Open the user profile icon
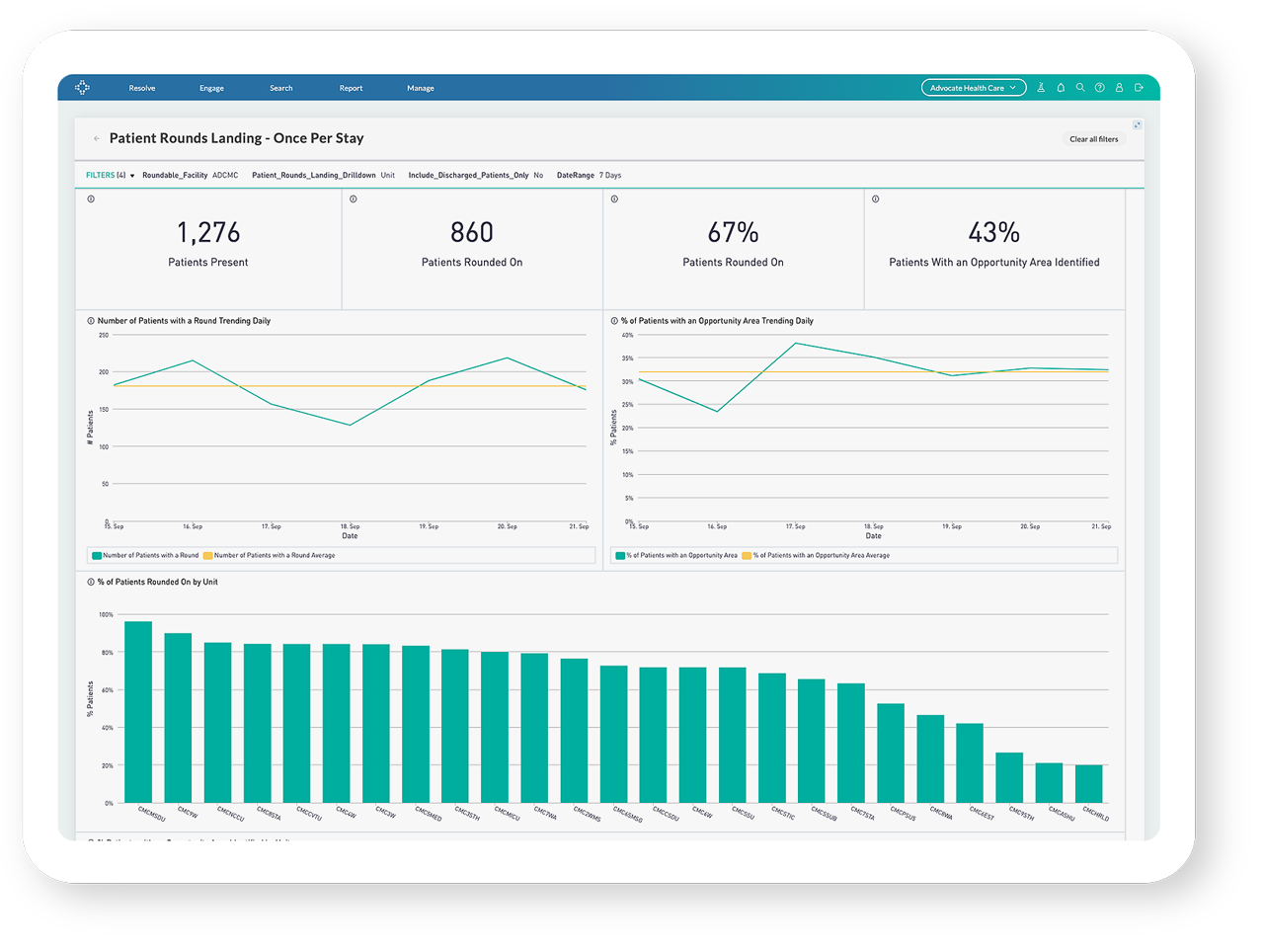Viewport: 1264px width, 952px height. [1120, 88]
